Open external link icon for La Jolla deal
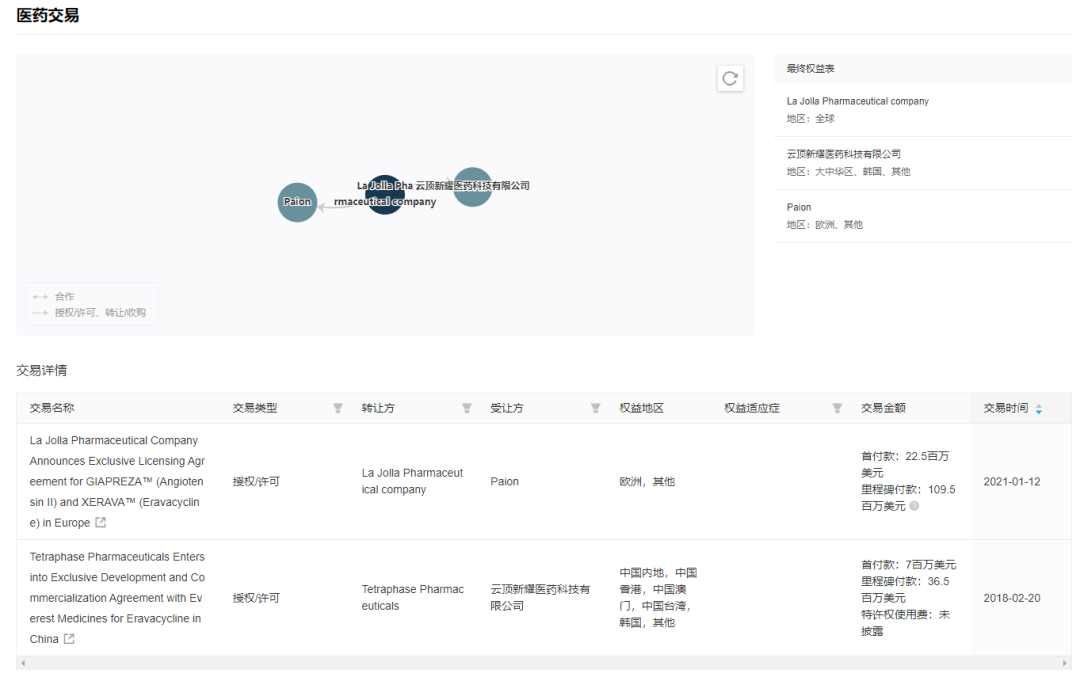Image resolution: width=1080 pixels, height=677 pixels. pyautogui.click(x=100, y=523)
